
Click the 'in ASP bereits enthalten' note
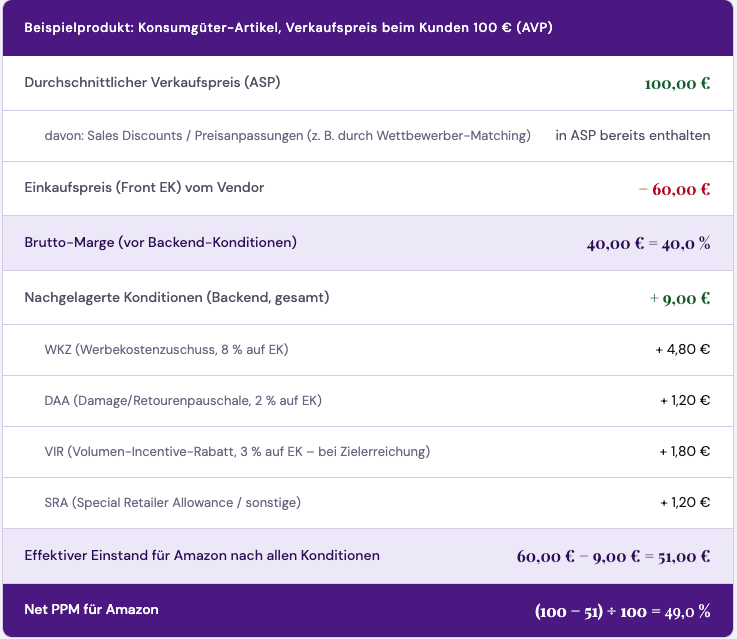632,135
